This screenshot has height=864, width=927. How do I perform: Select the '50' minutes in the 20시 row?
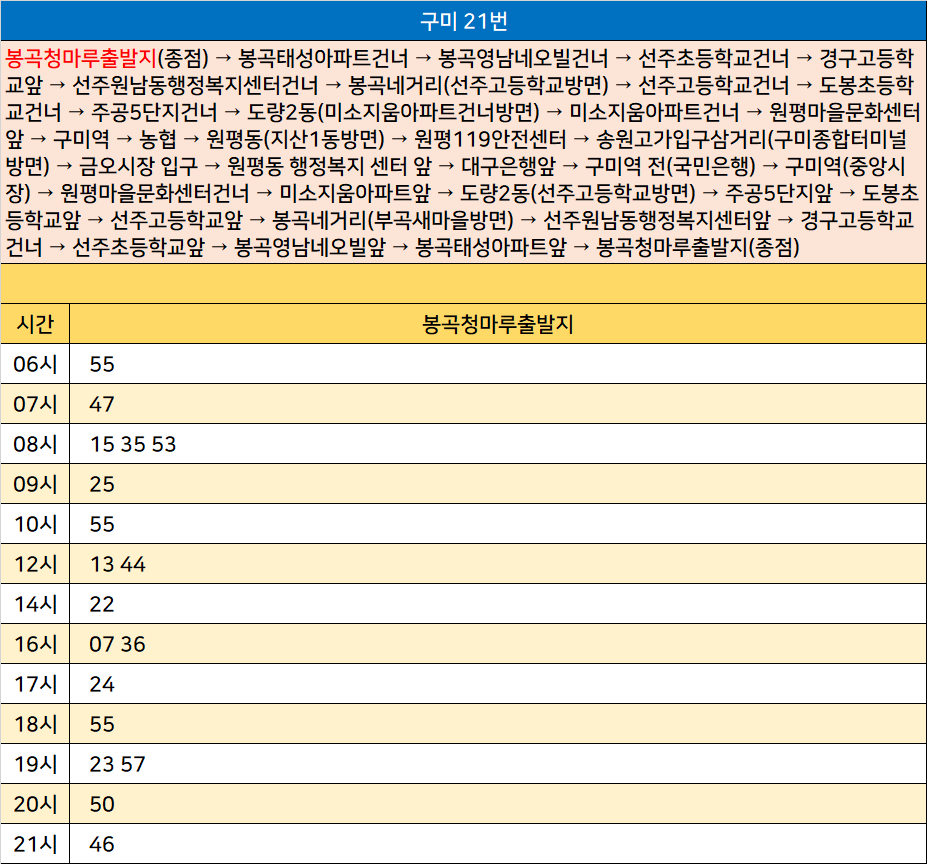(x=102, y=804)
